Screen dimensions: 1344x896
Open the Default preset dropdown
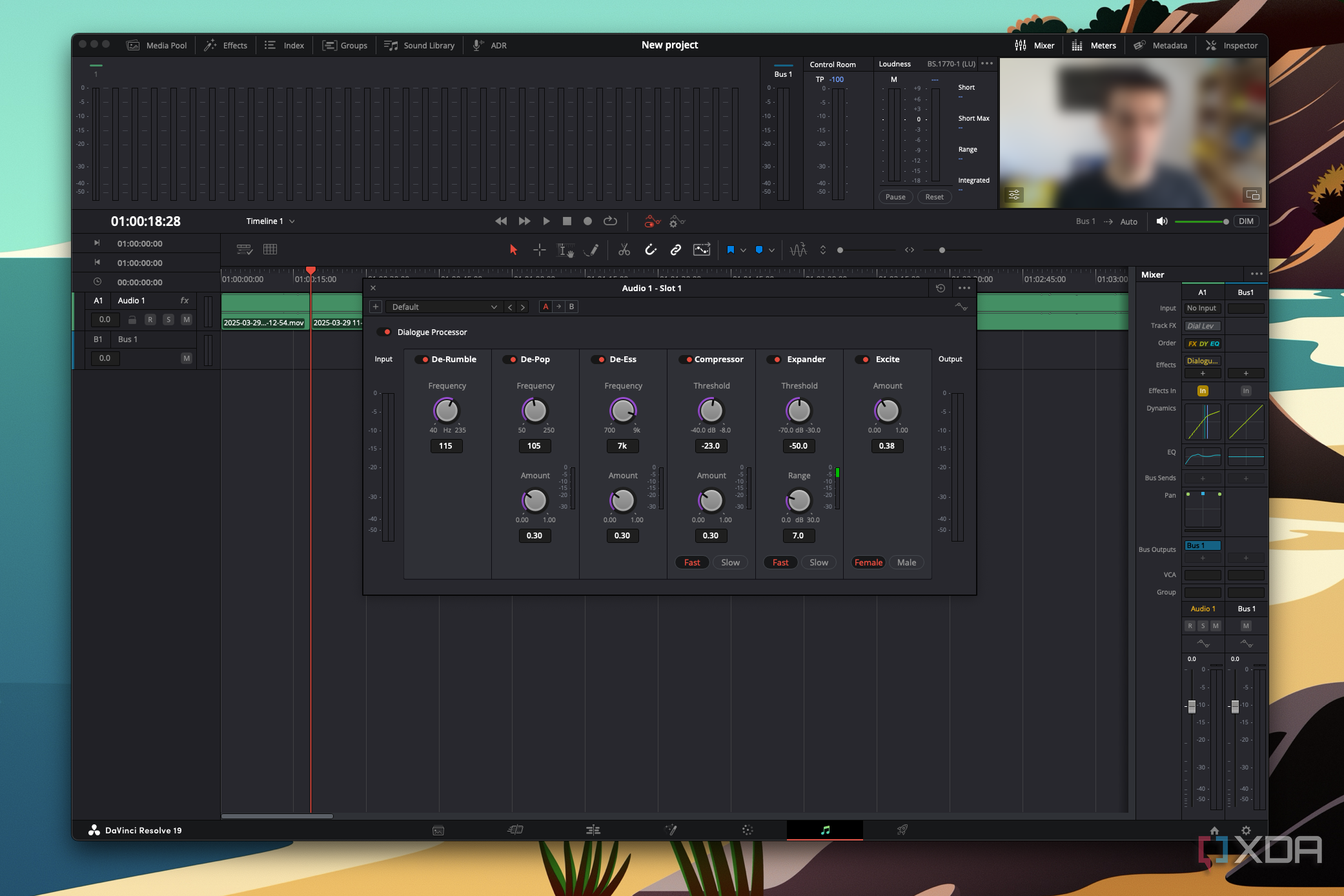[443, 307]
